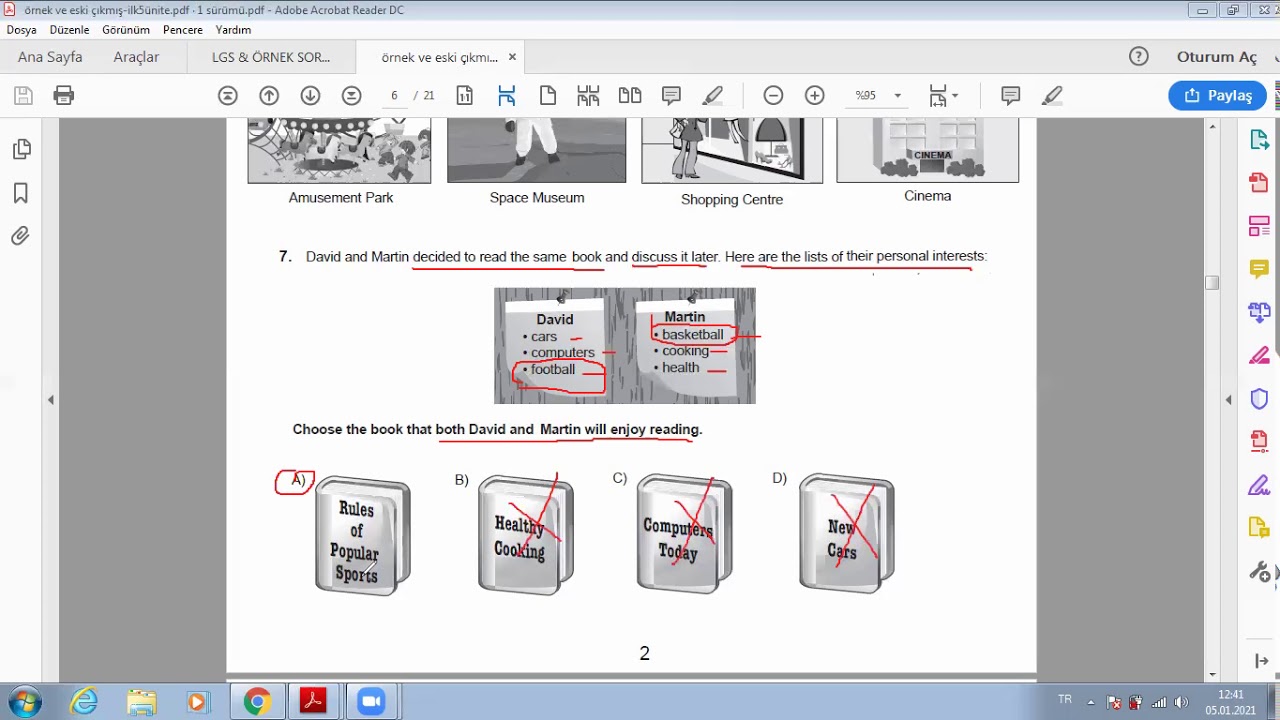Image resolution: width=1280 pixels, height=720 pixels.
Task: Open yellow Comment tool in right pane
Action: [x=1259, y=269]
